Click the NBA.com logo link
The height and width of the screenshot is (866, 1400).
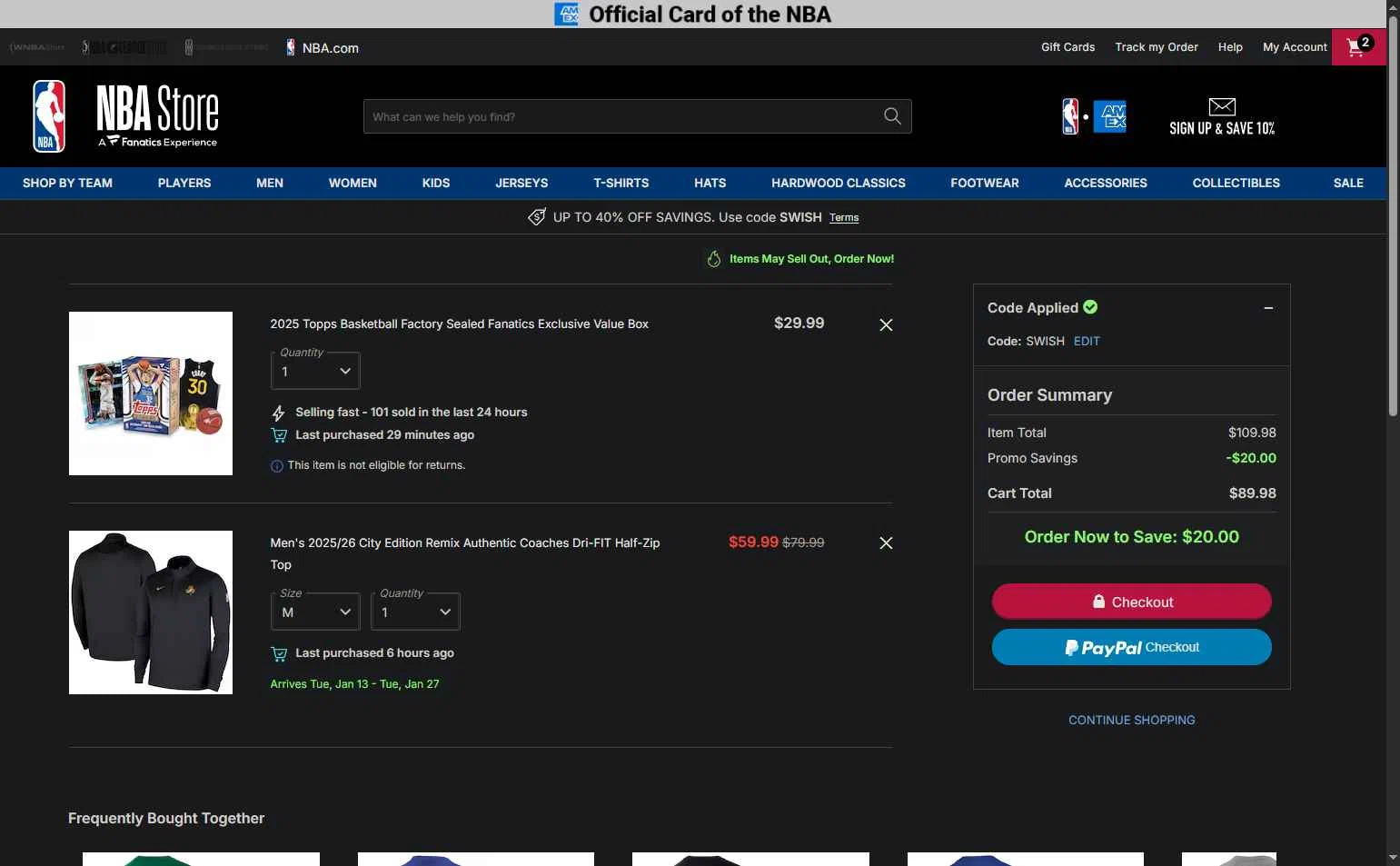pos(322,47)
